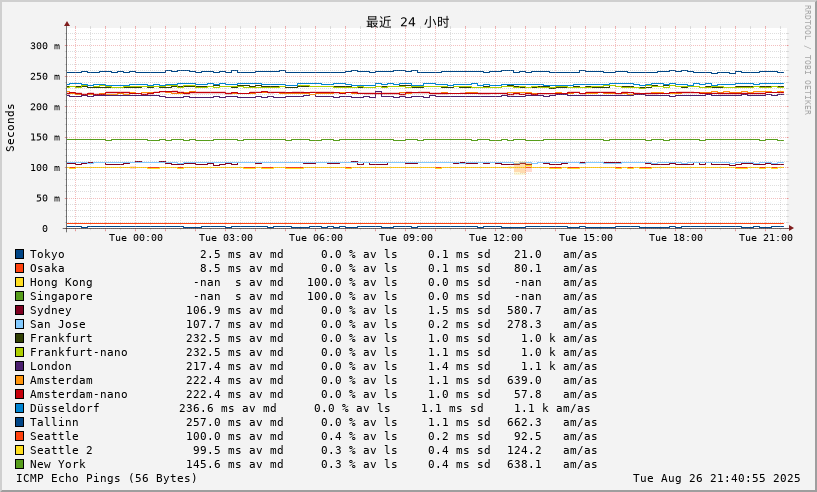Screen dimensions: 817x492
Task: Click the London purple legend swatch
Action: tap(19, 367)
